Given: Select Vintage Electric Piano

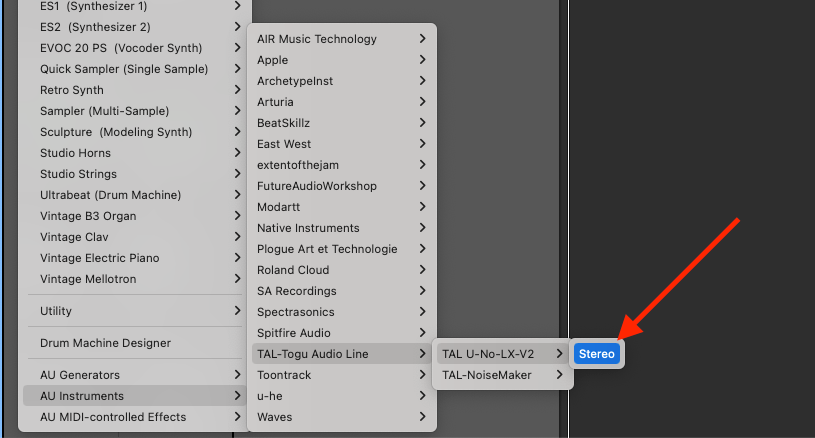Looking at the screenshot, I should [x=135, y=258].
